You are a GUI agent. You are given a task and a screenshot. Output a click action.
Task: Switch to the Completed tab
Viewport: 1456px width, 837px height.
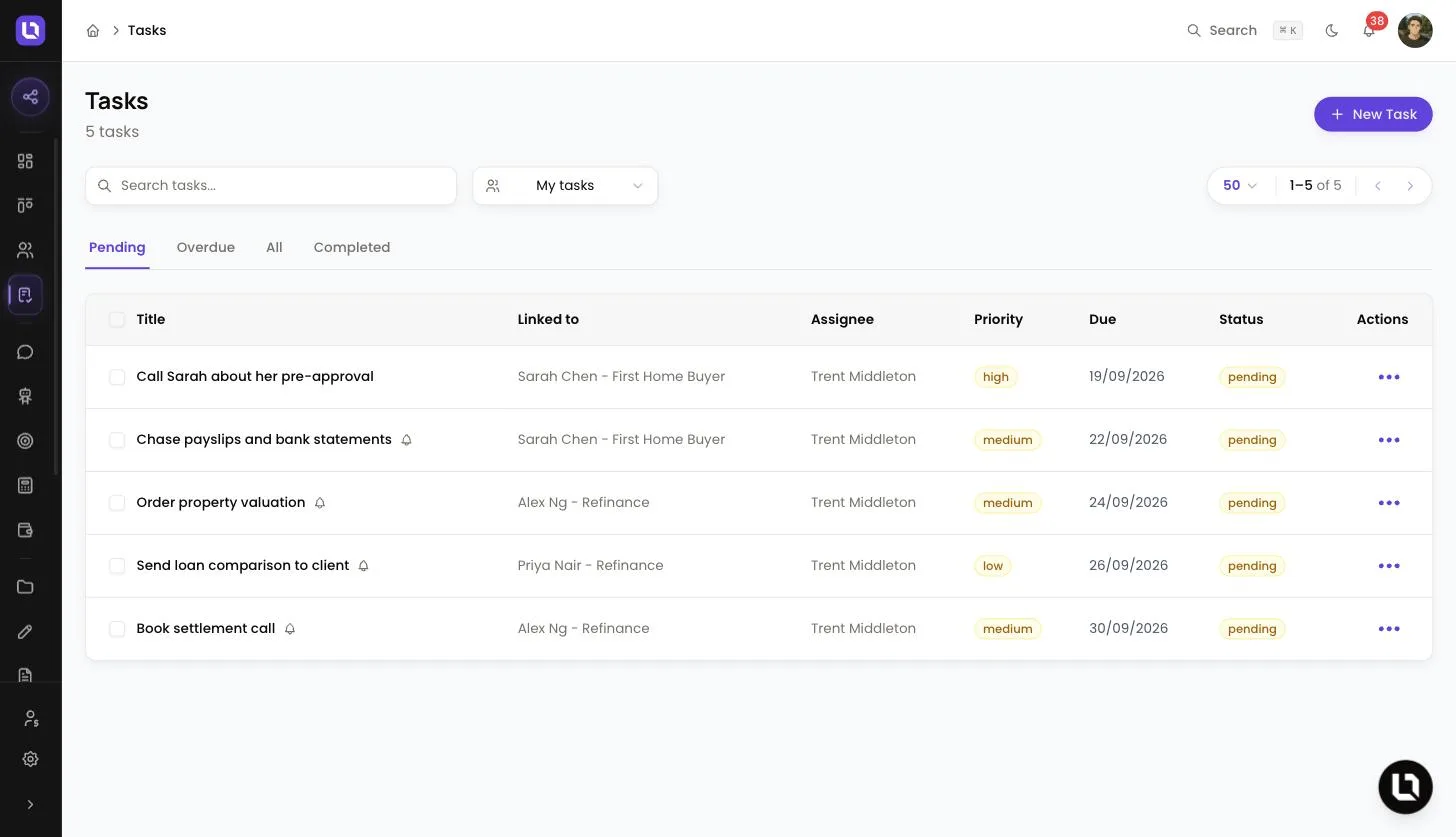click(352, 248)
